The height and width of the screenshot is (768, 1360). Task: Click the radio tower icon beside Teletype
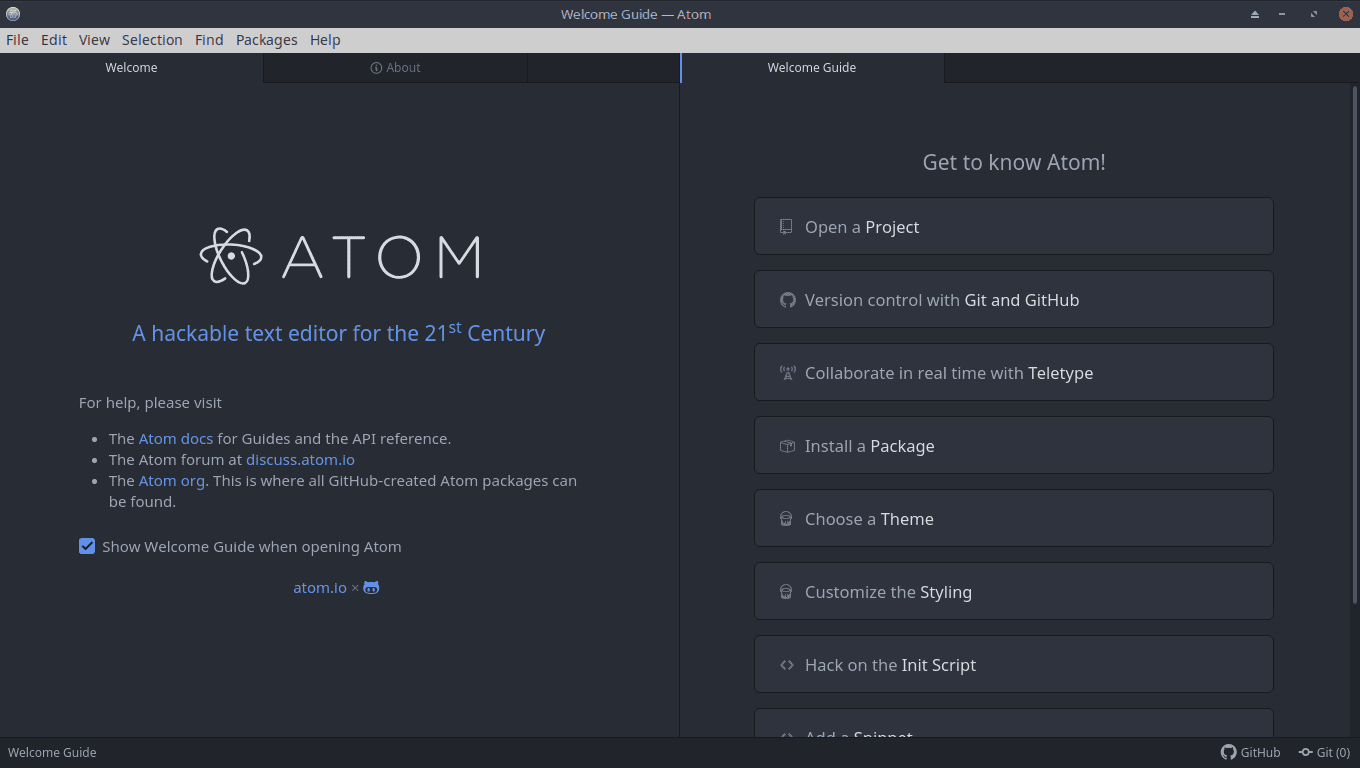[787, 373]
